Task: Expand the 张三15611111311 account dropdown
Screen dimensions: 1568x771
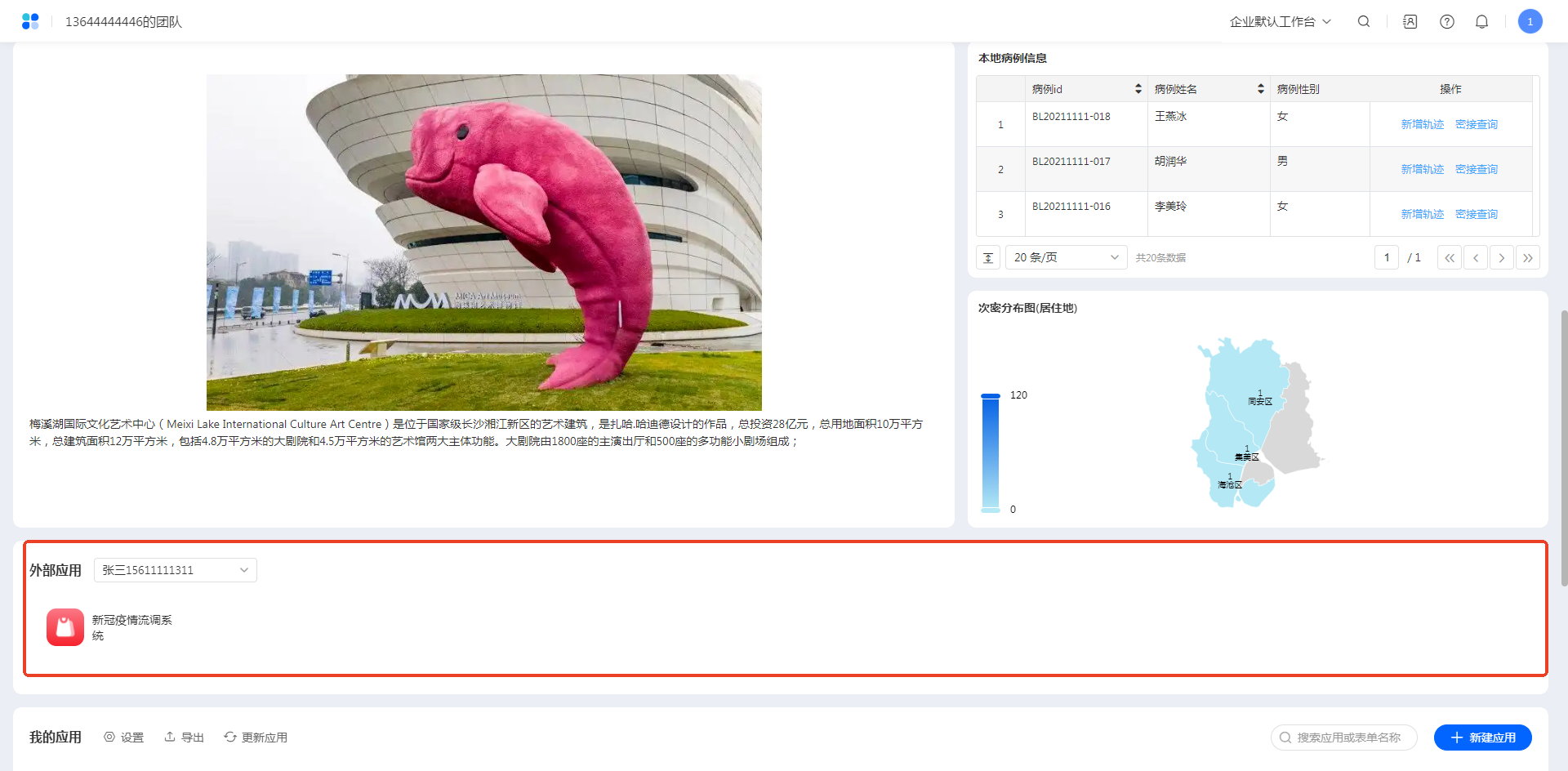Action: point(176,570)
